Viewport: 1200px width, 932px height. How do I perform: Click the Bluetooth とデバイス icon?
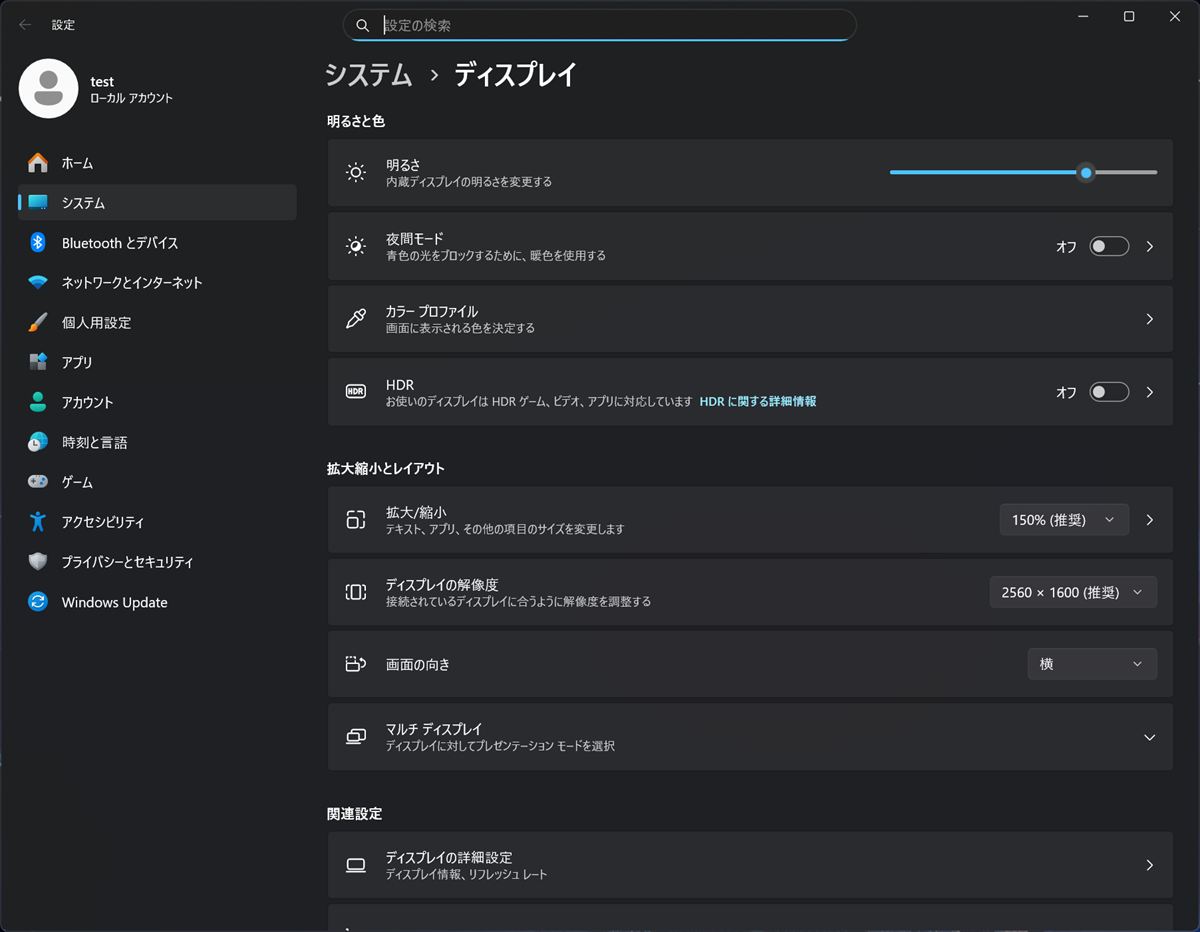pos(38,243)
